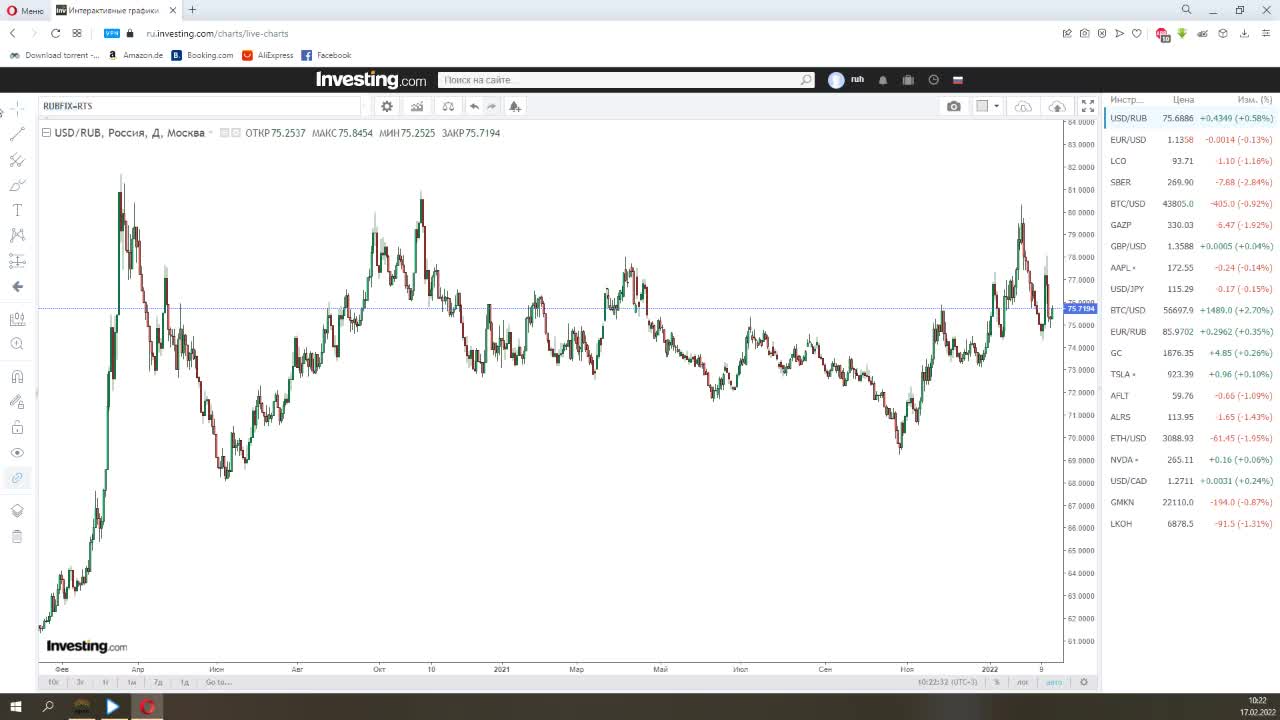Click the Go to... date button
Image resolution: width=1280 pixels, height=720 pixels.
pyautogui.click(x=218, y=682)
